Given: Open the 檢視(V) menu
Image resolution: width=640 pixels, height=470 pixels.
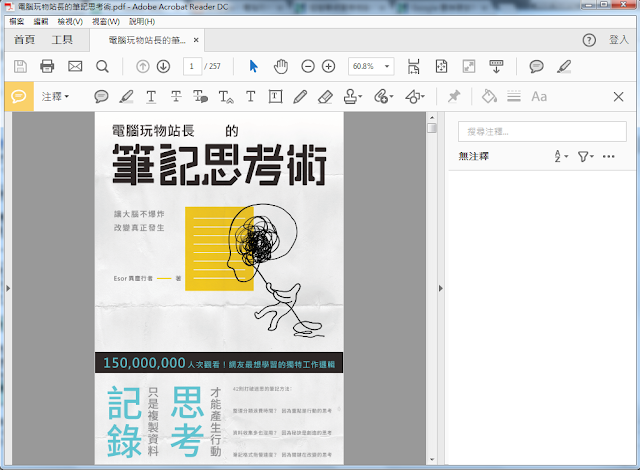Looking at the screenshot, I should (70, 21).
